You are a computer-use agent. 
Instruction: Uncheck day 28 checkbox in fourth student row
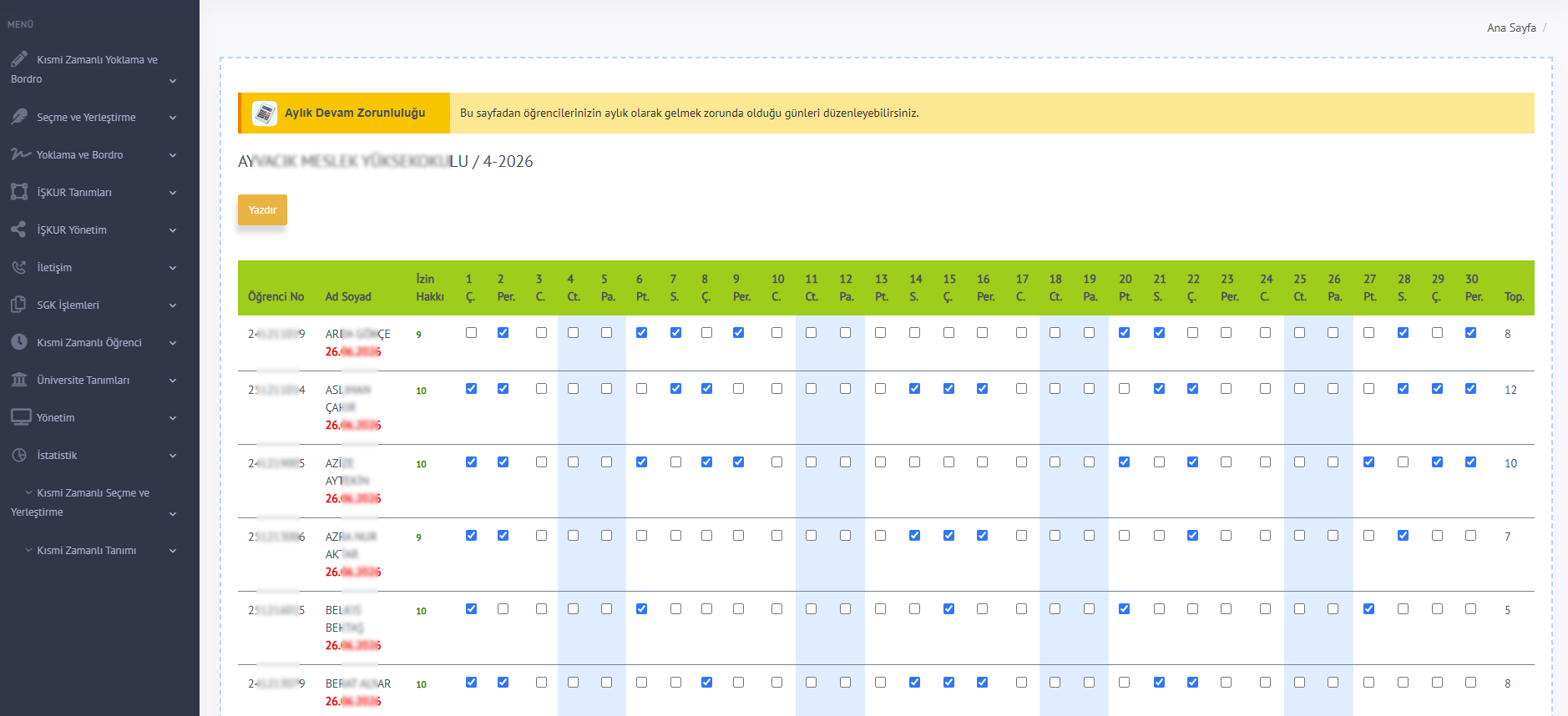point(1403,535)
